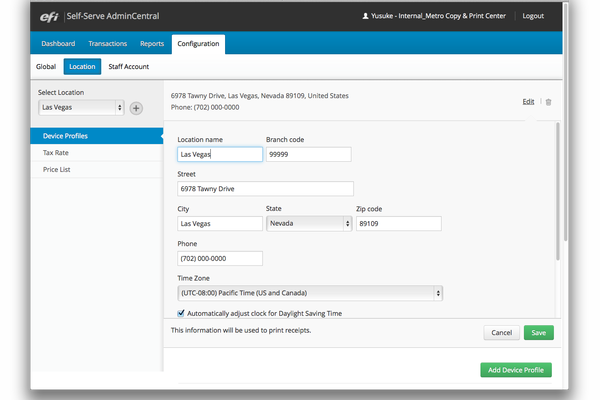Image resolution: width=600 pixels, height=400 pixels.
Task: Click the trash icon to delete the location
Action: [x=548, y=102]
